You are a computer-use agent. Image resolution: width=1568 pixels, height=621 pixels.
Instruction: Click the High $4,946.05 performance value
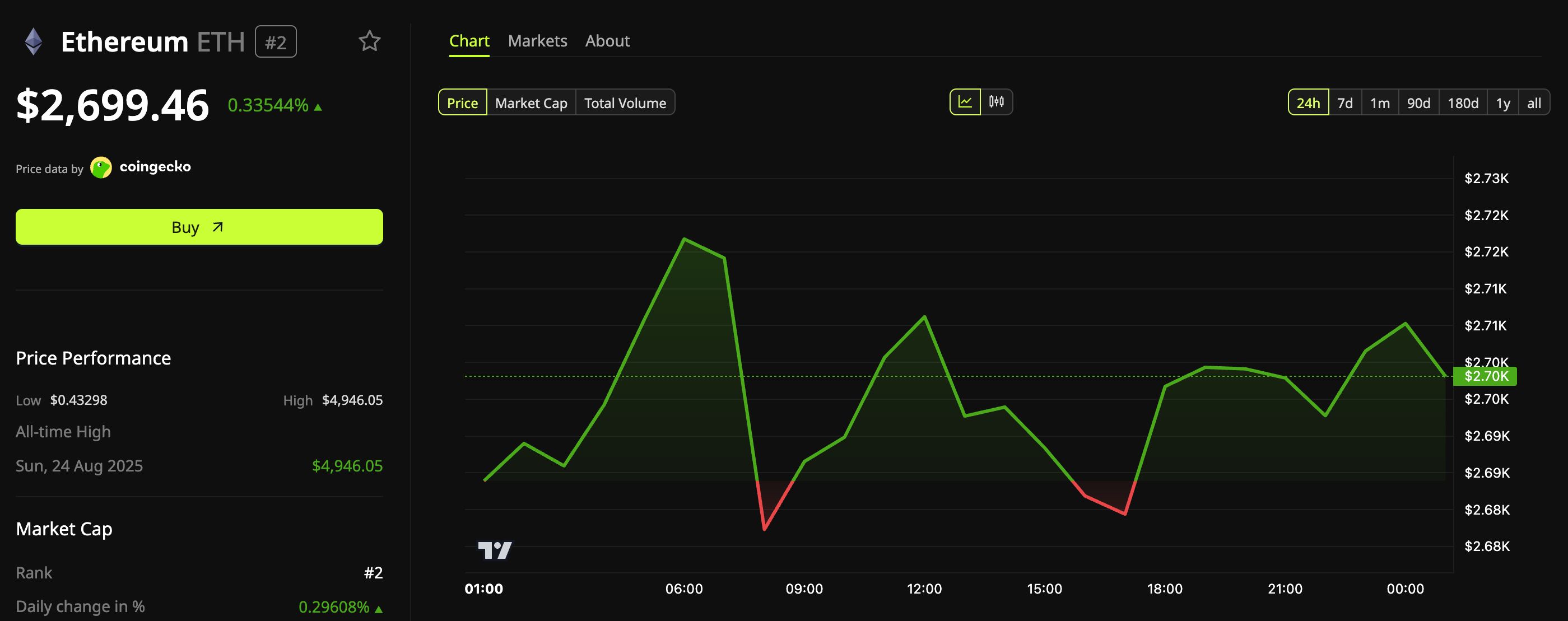pyautogui.click(x=352, y=400)
